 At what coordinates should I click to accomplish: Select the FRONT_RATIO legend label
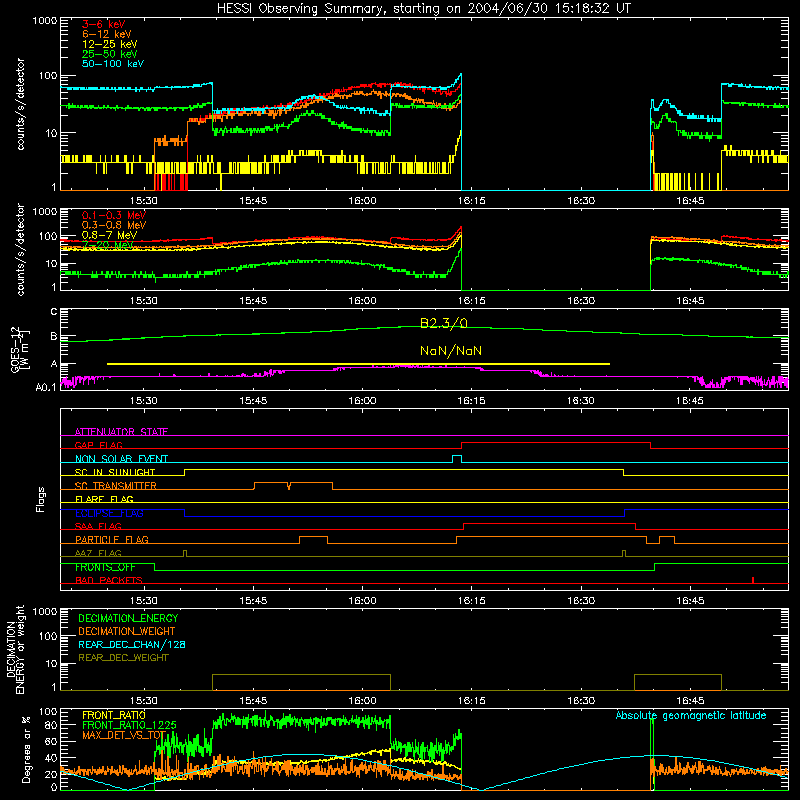(114, 715)
